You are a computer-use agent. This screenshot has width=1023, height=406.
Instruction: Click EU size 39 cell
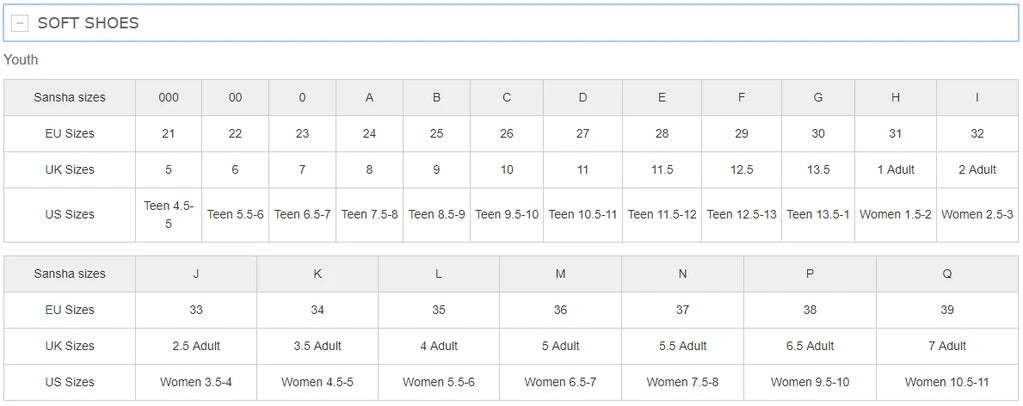pos(946,310)
